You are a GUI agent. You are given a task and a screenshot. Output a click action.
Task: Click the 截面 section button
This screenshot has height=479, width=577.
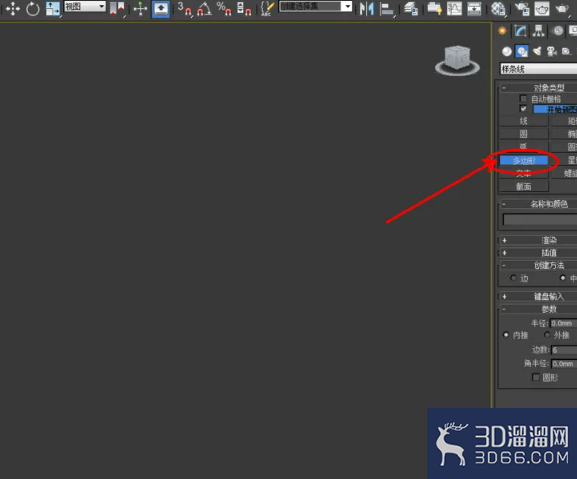click(524, 186)
